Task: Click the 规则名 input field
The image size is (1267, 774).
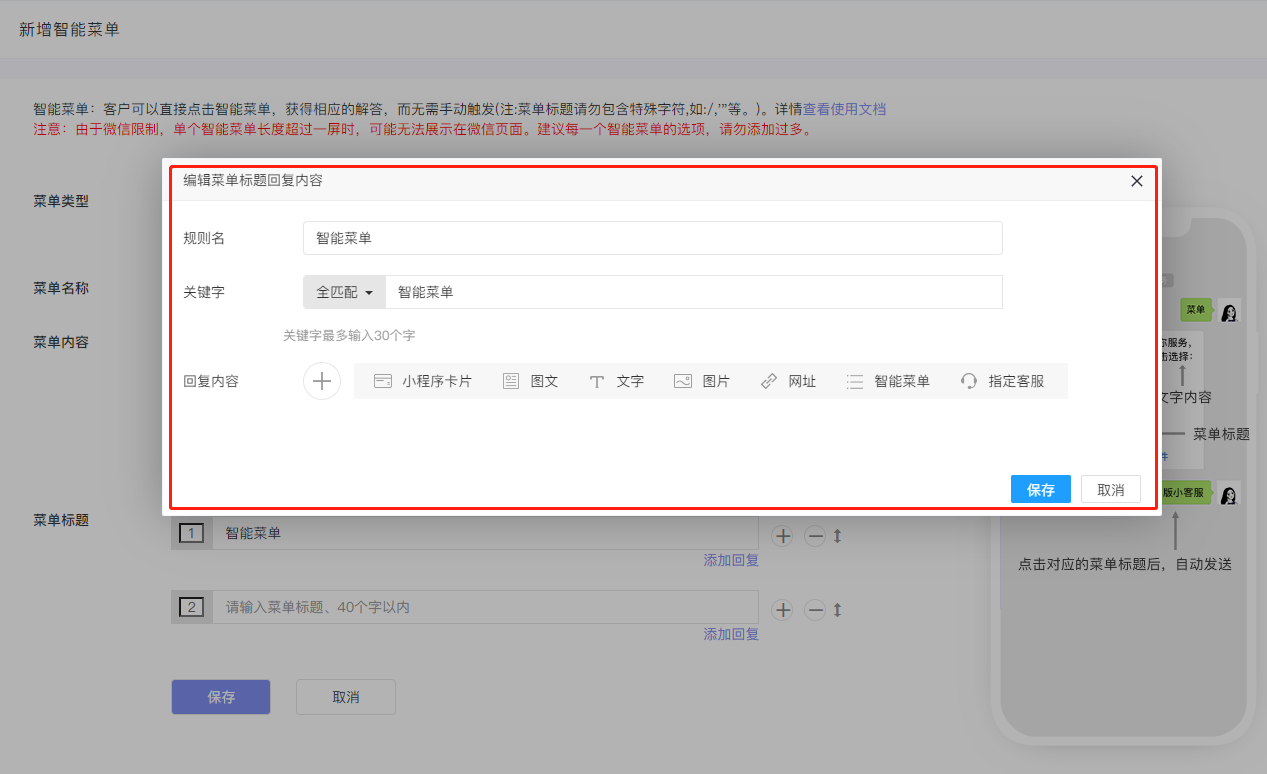Action: click(652, 238)
